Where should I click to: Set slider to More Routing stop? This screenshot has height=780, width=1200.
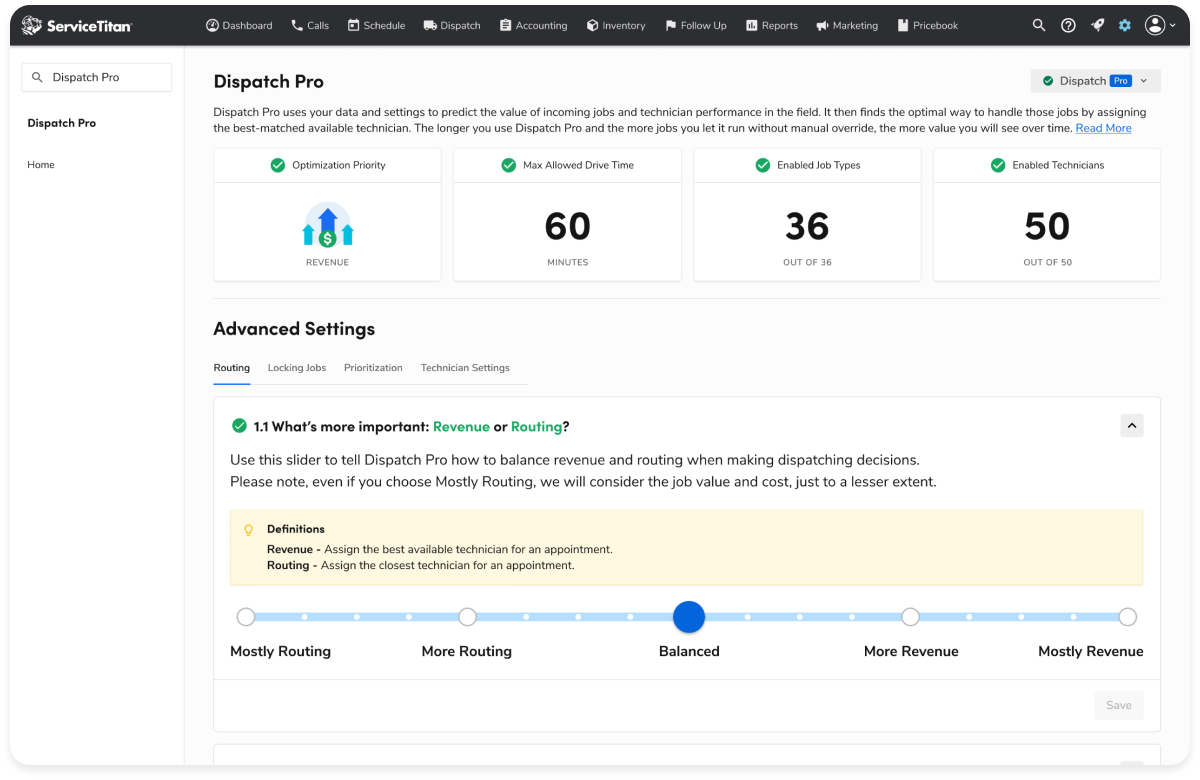pos(467,617)
